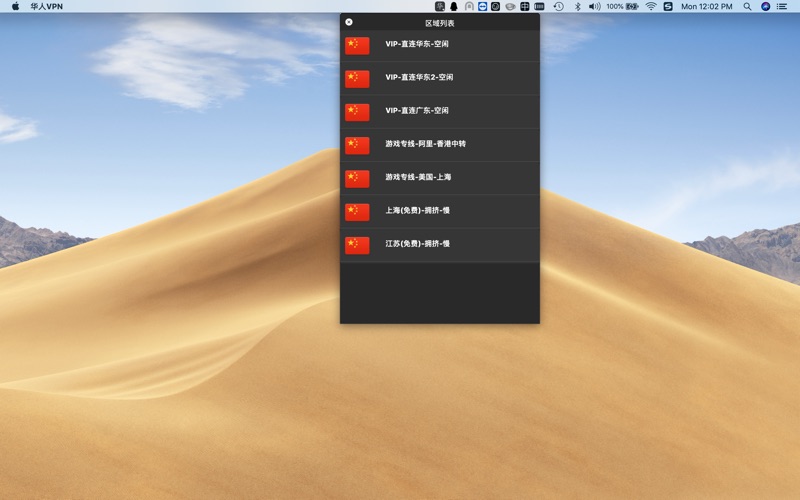Open the 华人VPN app menu
This screenshot has height=500, width=800.
pos(46,6)
